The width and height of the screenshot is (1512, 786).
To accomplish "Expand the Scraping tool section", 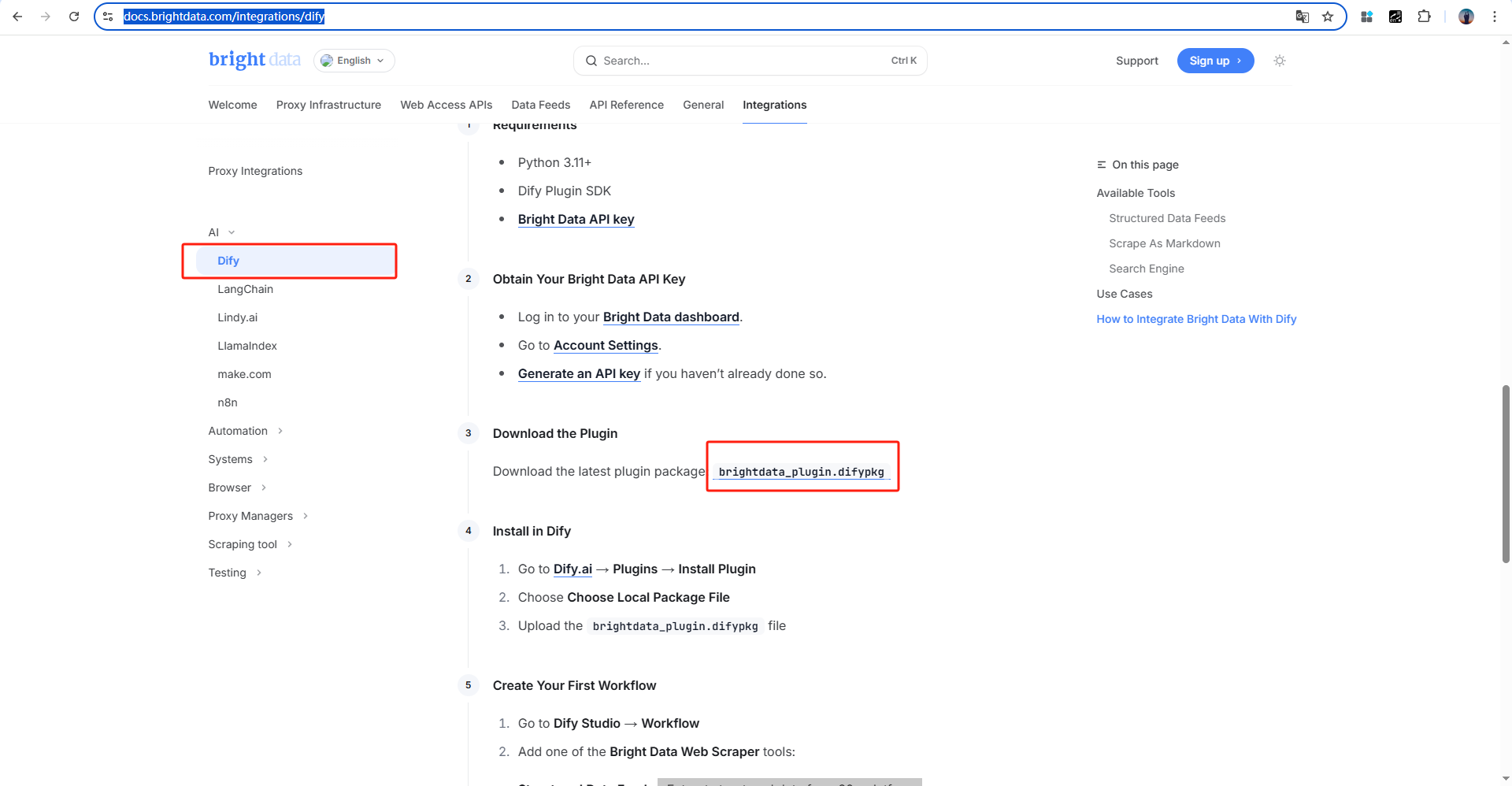I will pyautogui.click(x=250, y=544).
